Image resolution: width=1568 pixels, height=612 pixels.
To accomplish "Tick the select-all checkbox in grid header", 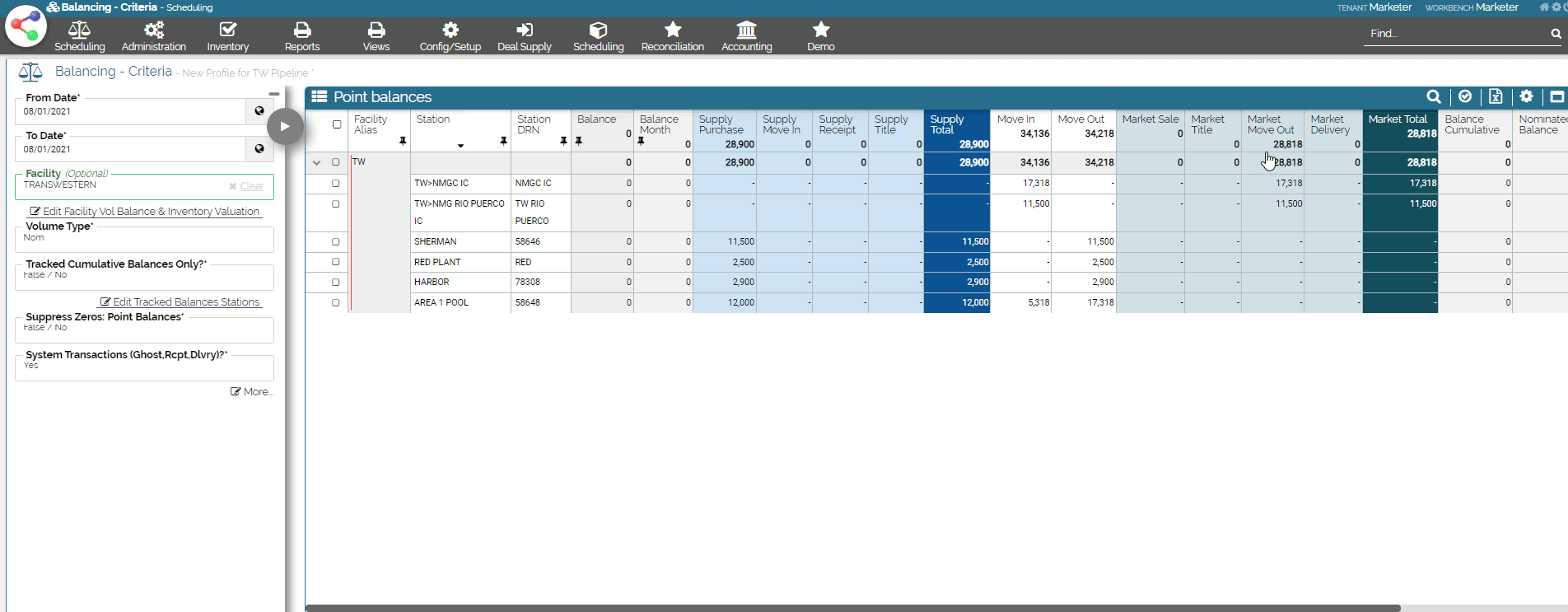I will point(337,124).
